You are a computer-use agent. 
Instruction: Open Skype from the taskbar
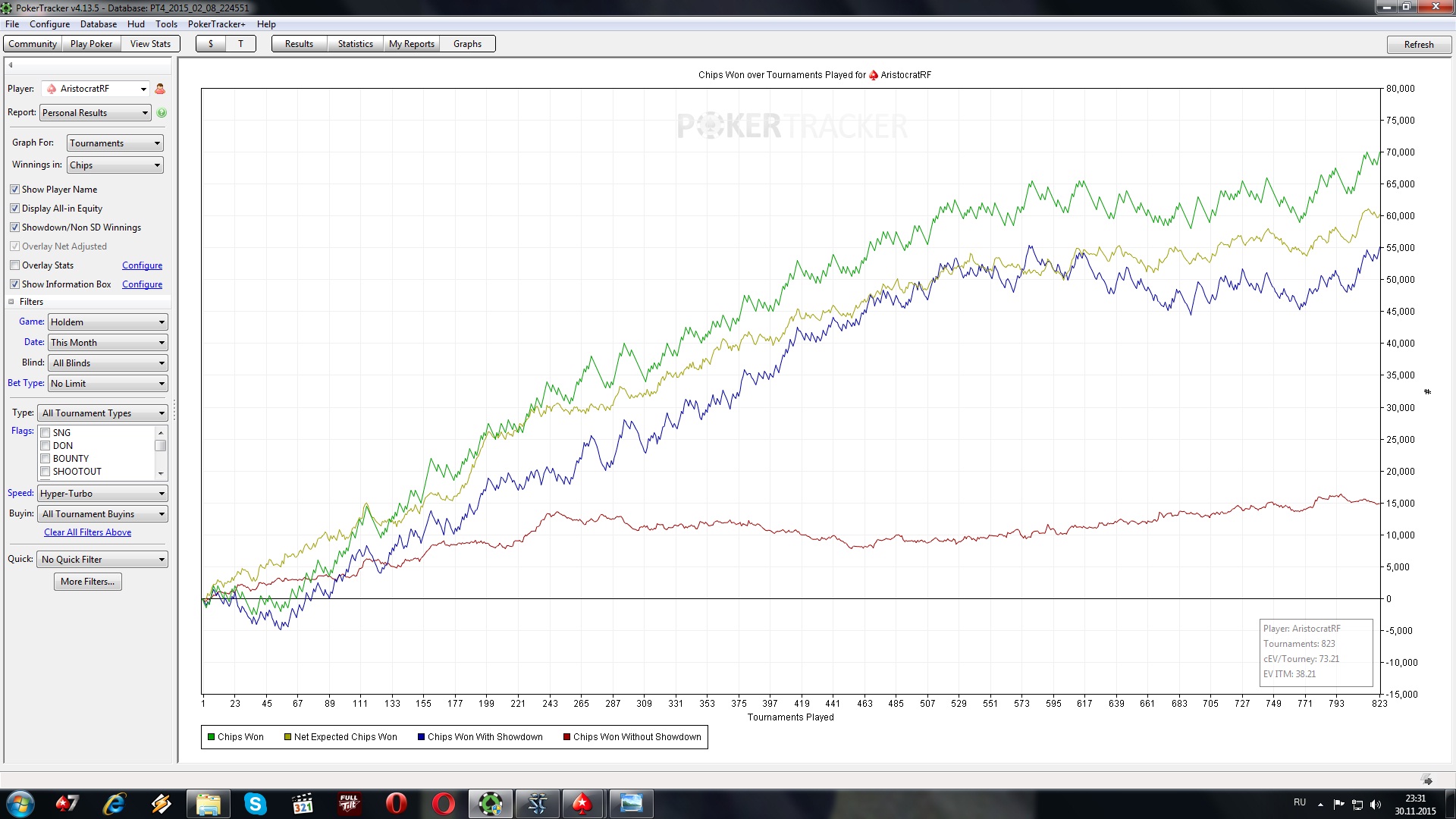coord(256,804)
